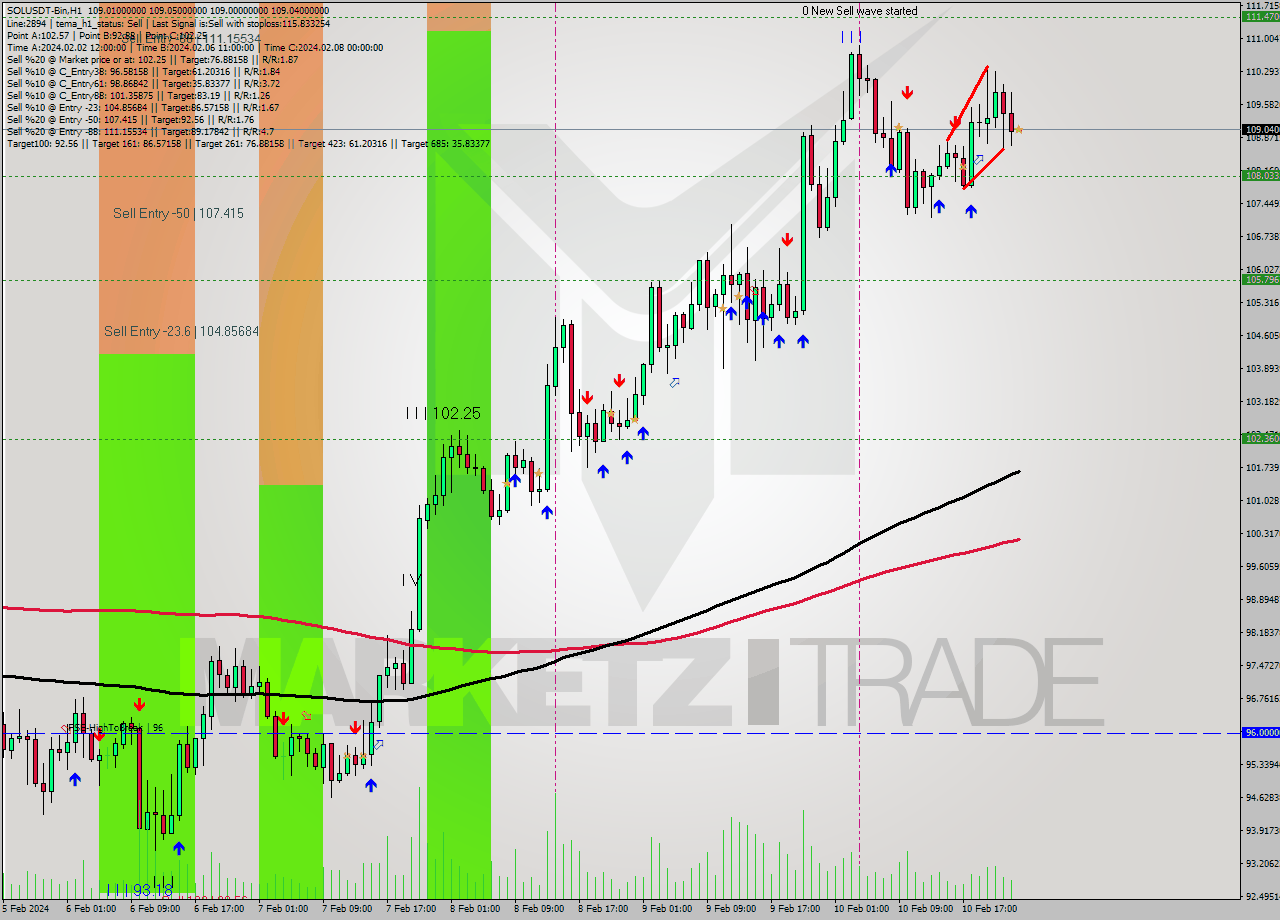Select the 'Sell %20 @ Entry -88: 111.15534' line
The image size is (1280, 920).
(140, 132)
